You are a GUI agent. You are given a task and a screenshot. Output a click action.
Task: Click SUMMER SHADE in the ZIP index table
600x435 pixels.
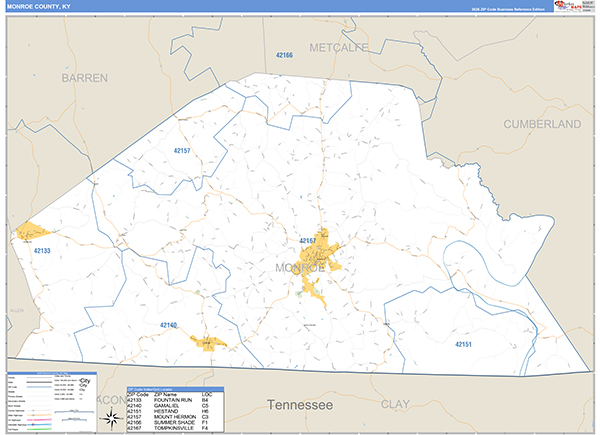pos(174,422)
